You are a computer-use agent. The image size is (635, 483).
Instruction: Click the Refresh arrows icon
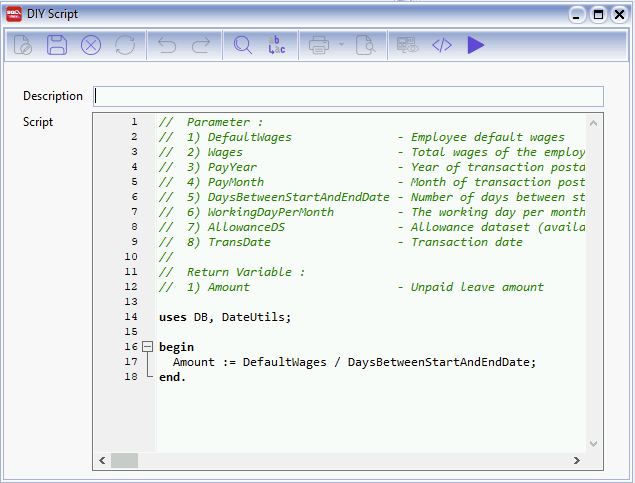click(125, 45)
